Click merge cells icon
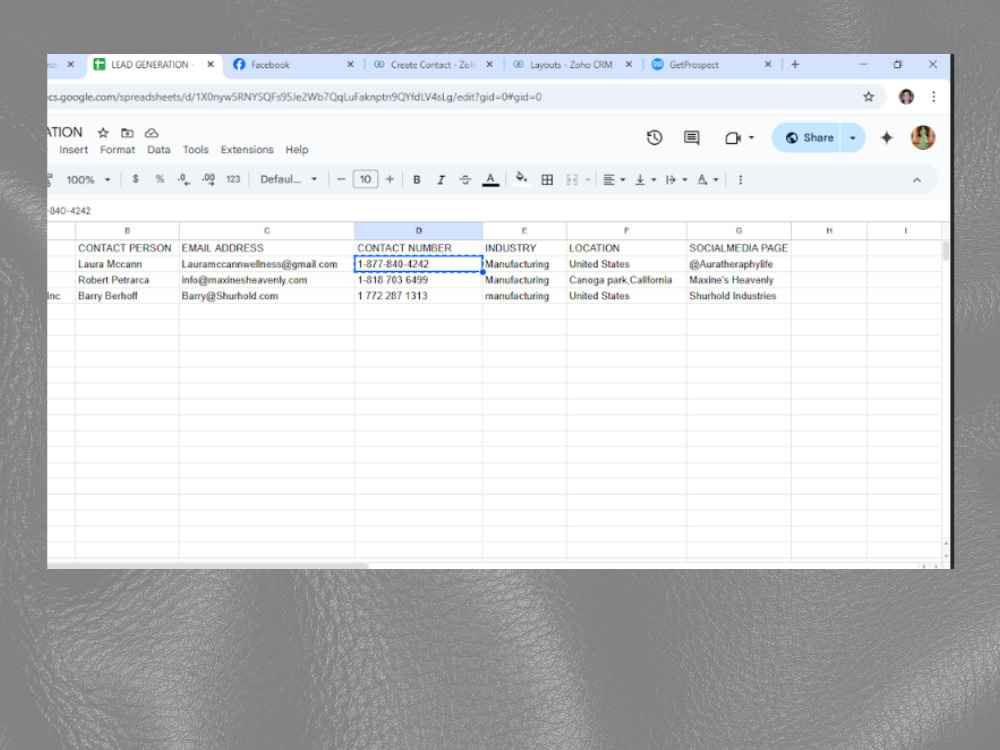 (x=572, y=180)
